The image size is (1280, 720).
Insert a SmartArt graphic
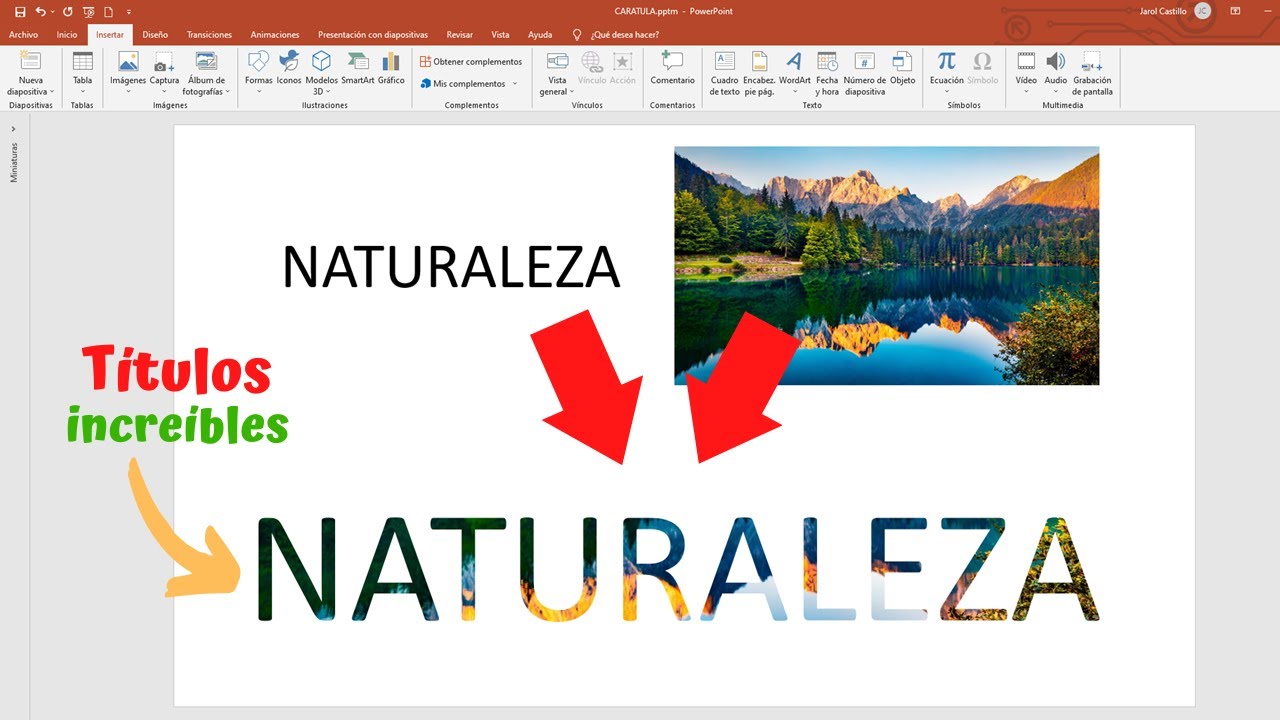point(358,68)
